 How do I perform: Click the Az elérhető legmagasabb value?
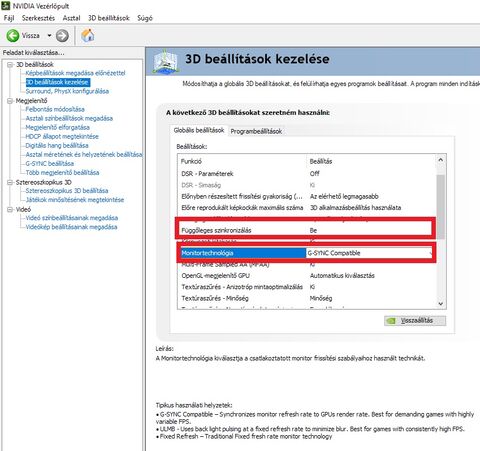click(x=344, y=196)
